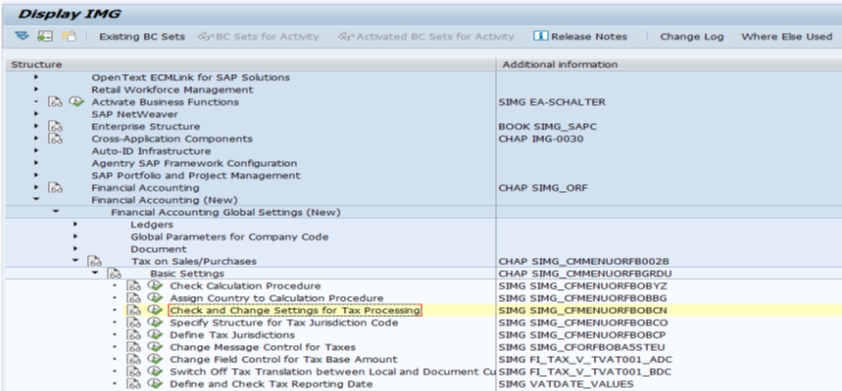842x391 pixels.
Task: Click CHAP IMG-0030 text
Action: (541, 139)
